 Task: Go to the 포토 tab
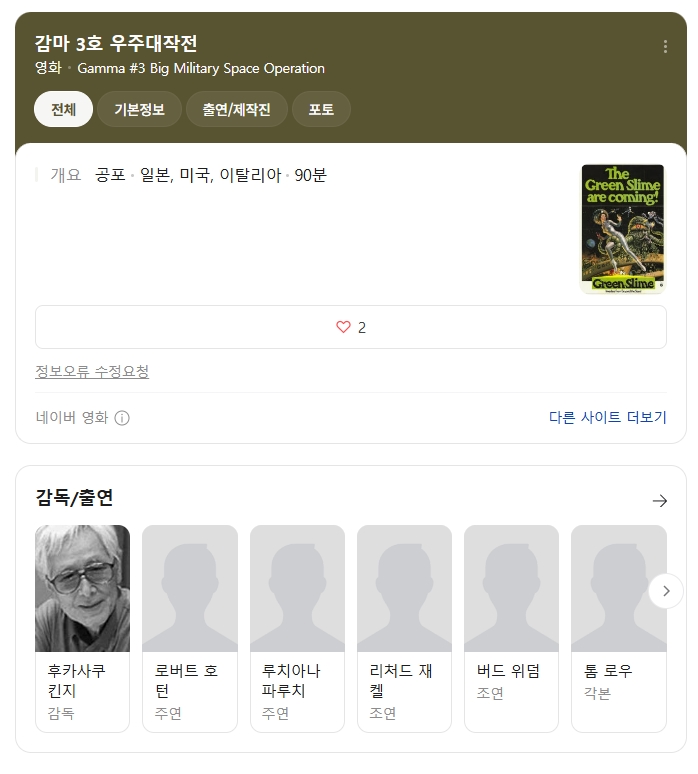click(x=321, y=109)
